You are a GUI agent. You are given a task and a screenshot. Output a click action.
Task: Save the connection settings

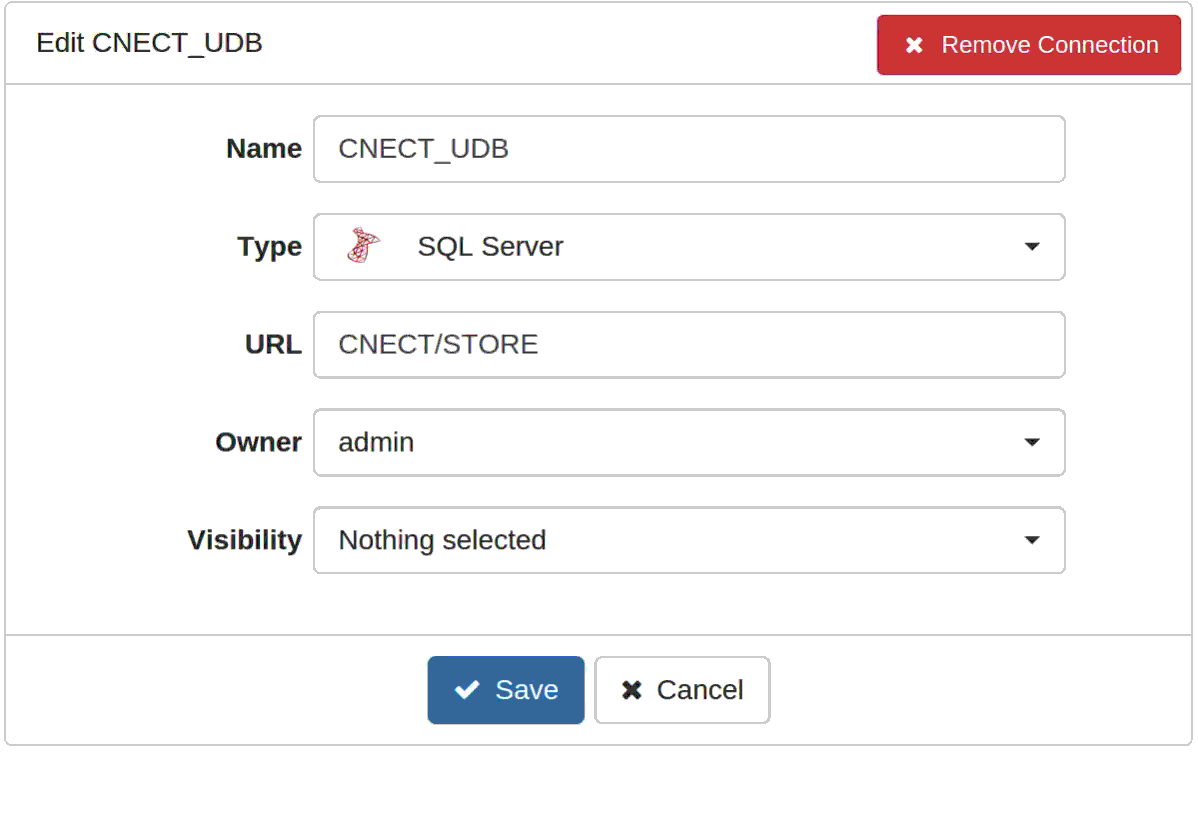coord(506,690)
